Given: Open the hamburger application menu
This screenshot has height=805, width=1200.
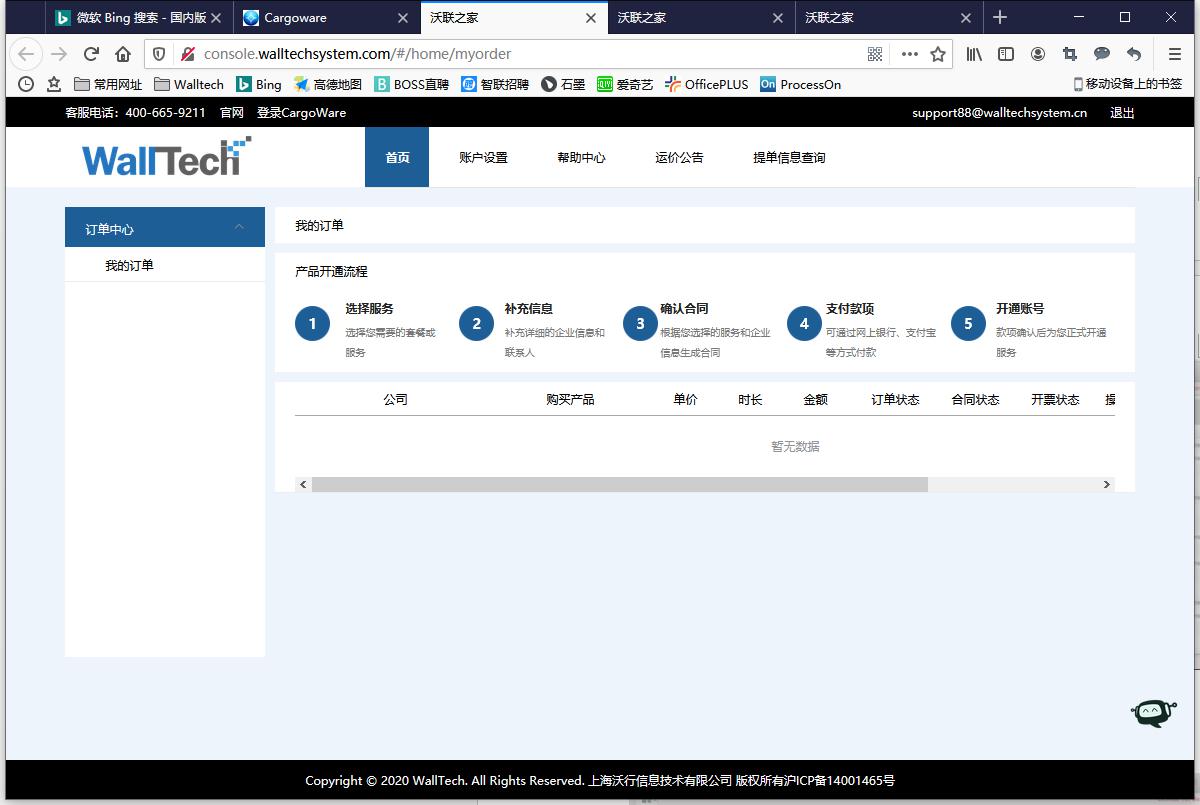Looking at the screenshot, I should [x=1175, y=54].
